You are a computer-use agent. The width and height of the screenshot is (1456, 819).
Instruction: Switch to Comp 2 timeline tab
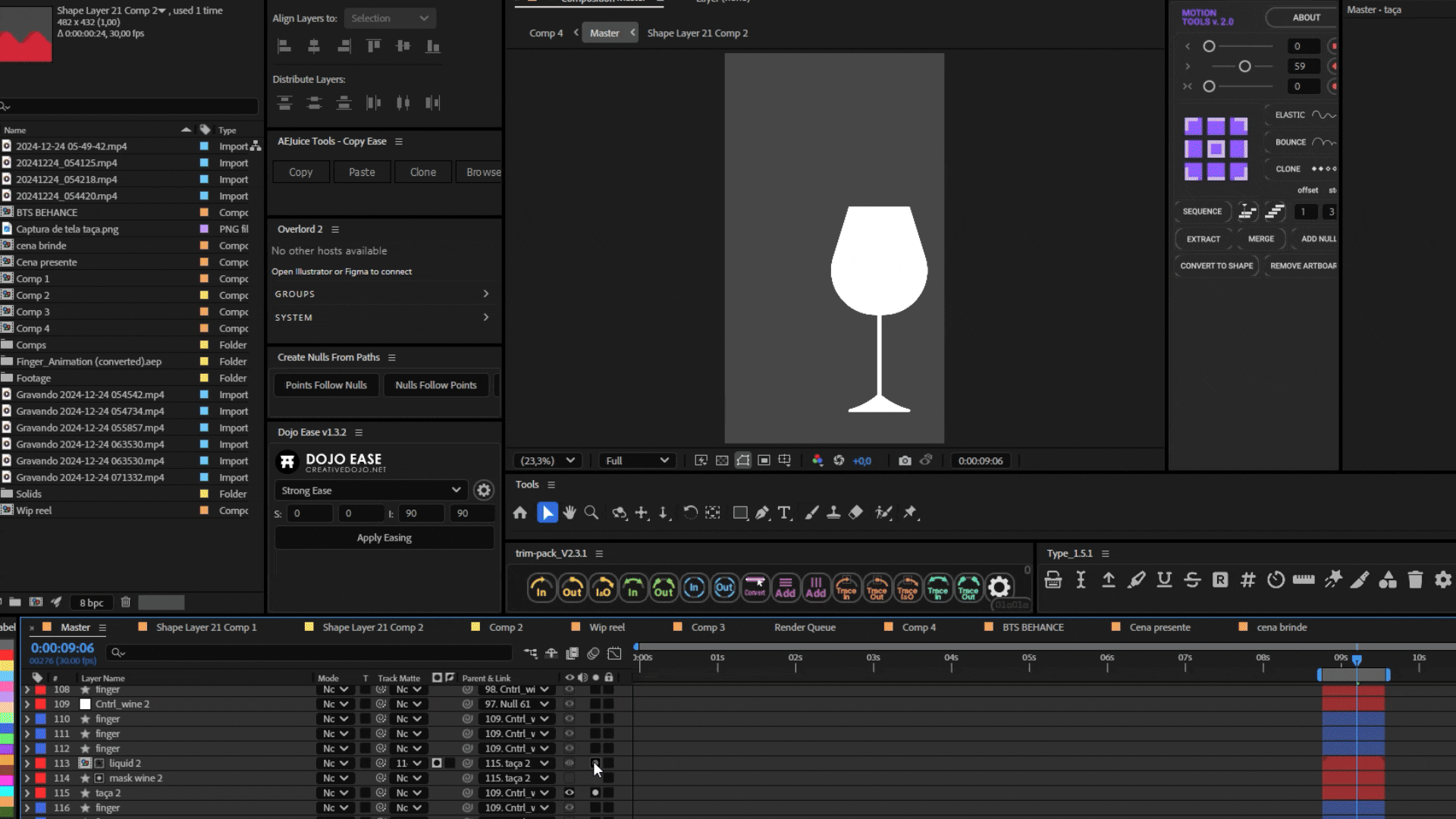click(506, 627)
